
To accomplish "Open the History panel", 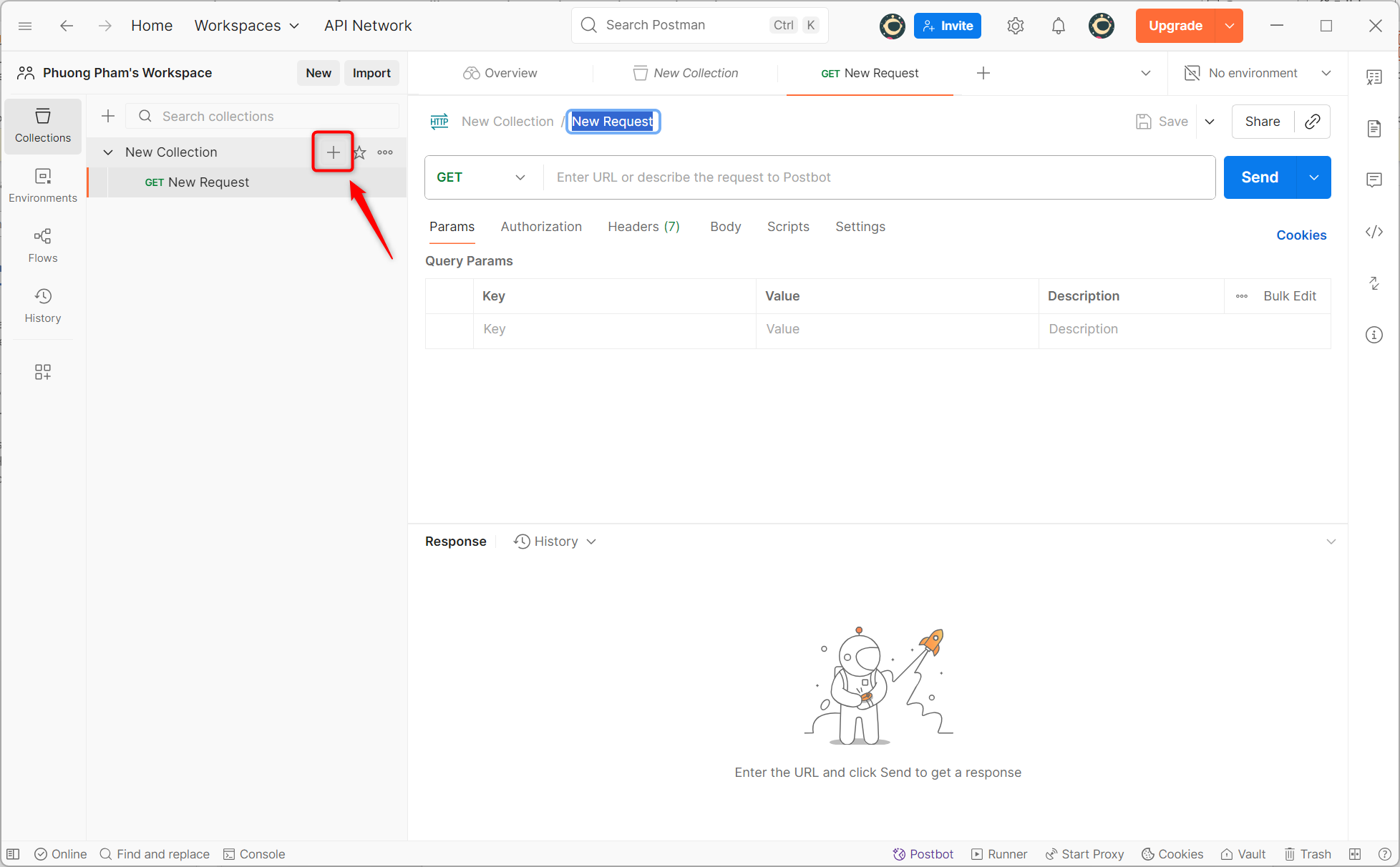I will (42, 304).
